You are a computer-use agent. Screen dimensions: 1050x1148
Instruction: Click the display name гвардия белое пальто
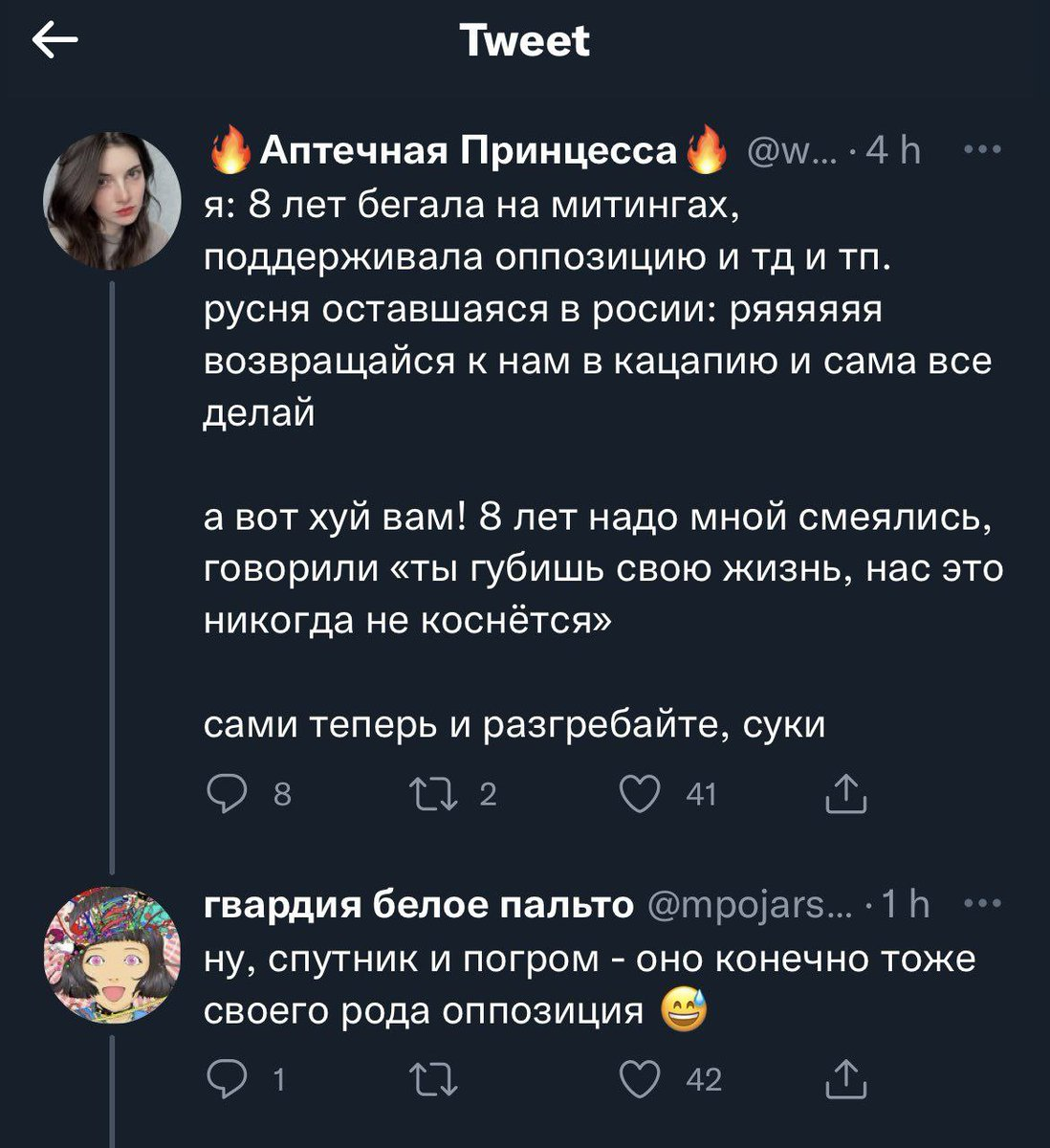click(x=419, y=905)
